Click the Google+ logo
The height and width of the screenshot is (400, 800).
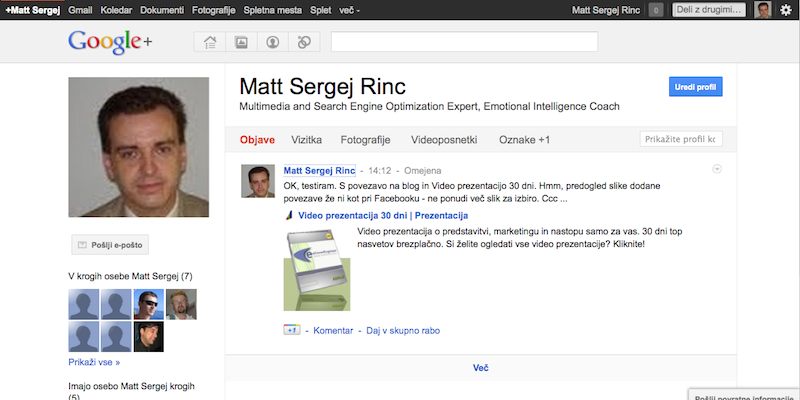pos(110,42)
